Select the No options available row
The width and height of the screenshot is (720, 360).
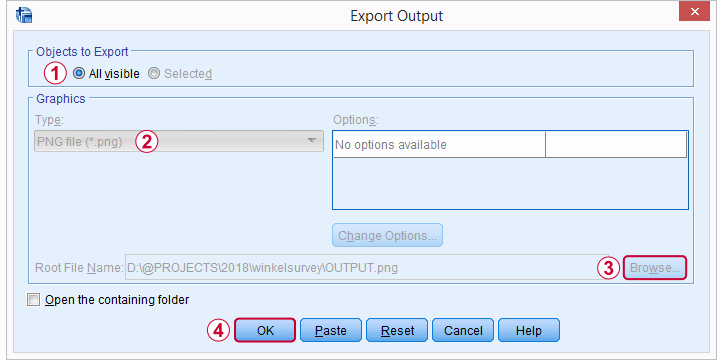[510, 145]
